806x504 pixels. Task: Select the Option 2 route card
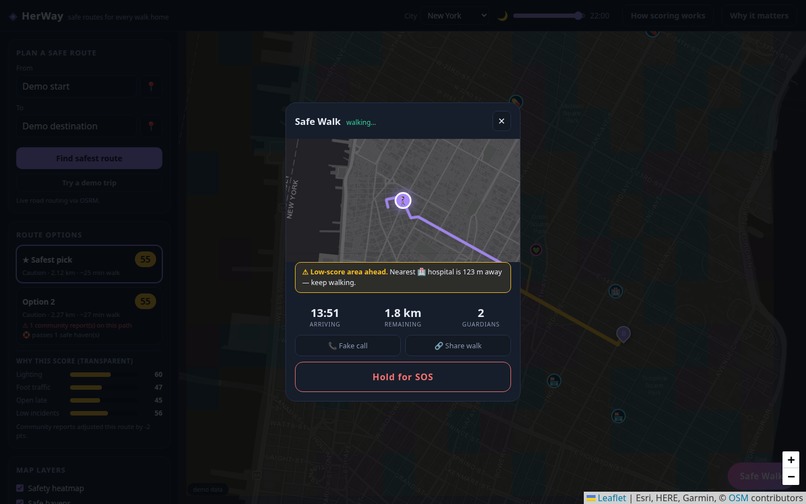click(x=89, y=317)
